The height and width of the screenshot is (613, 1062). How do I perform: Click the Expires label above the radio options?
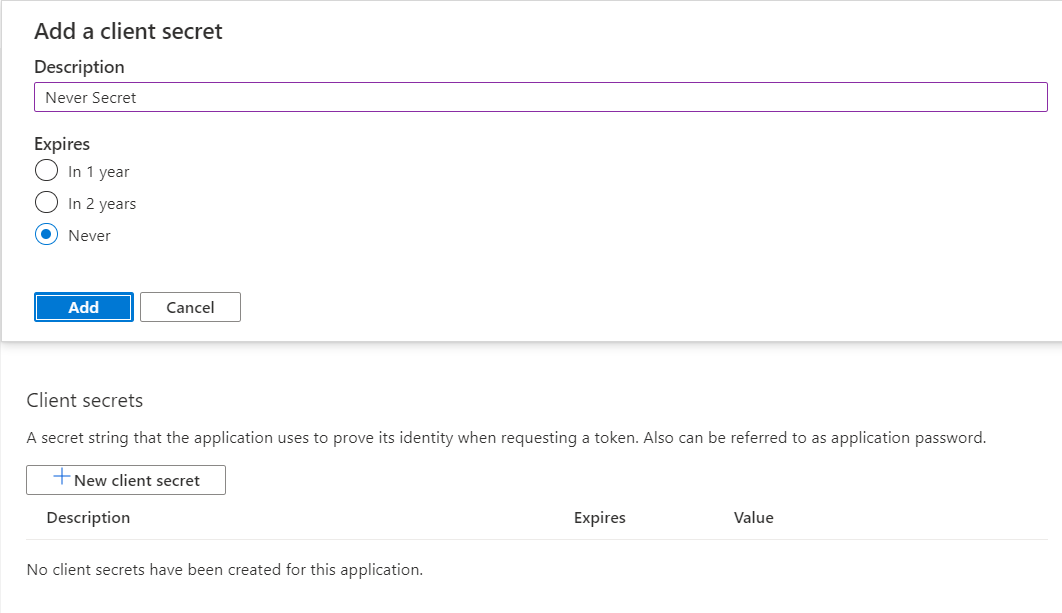coord(62,144)
